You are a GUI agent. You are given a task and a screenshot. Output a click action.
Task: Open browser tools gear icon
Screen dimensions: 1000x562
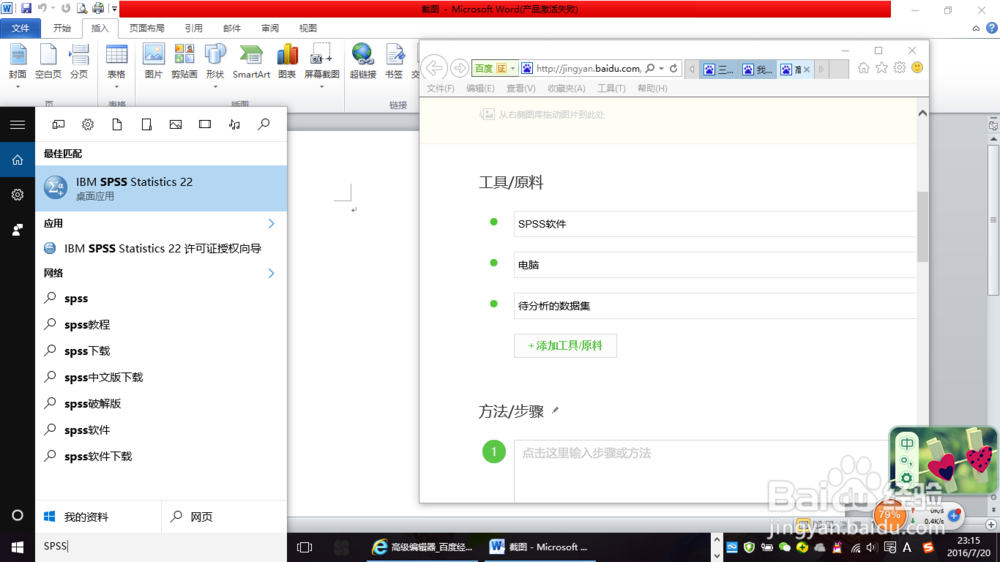coord(899,68)
